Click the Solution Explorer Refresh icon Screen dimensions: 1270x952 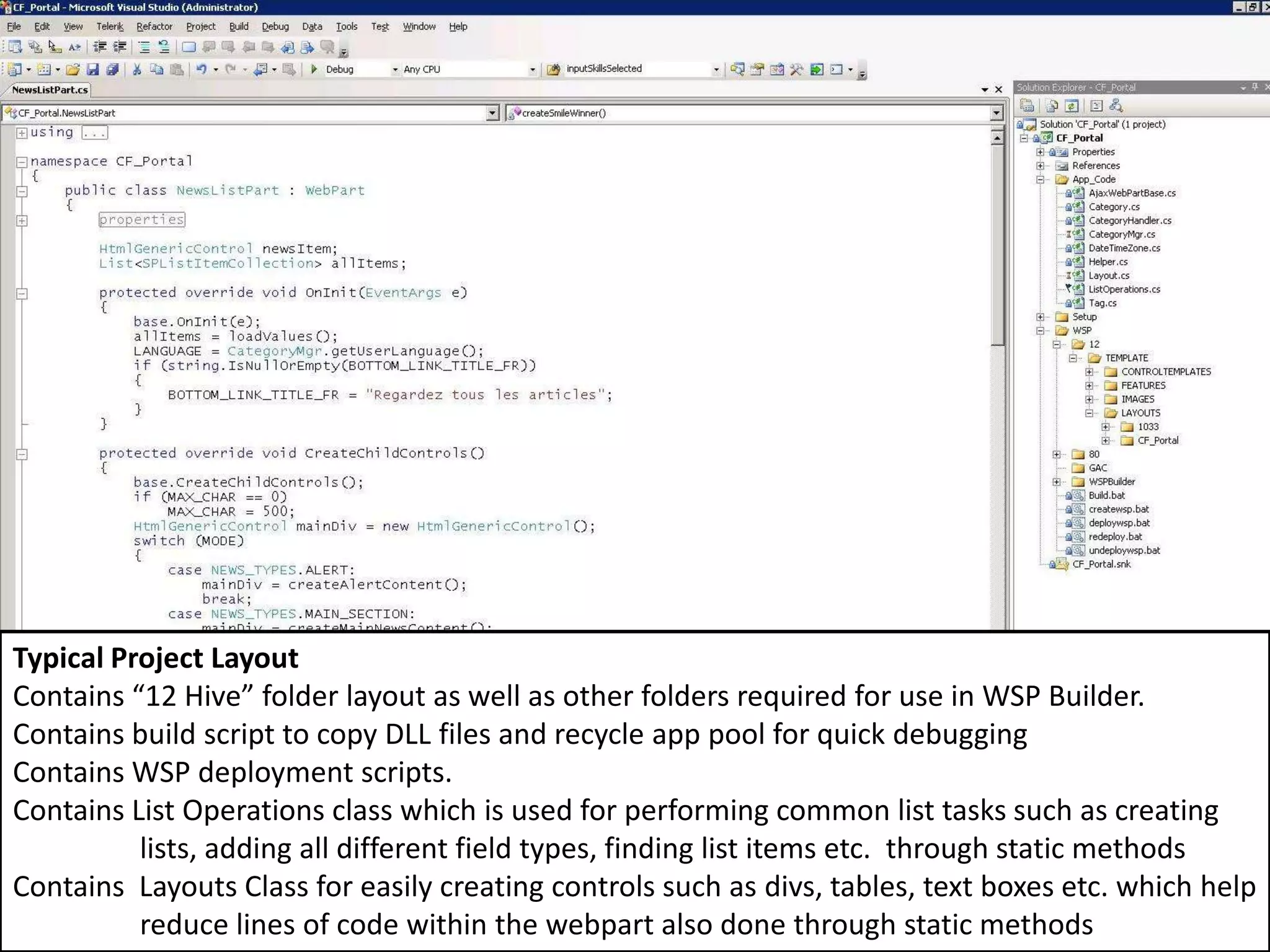1072,106
